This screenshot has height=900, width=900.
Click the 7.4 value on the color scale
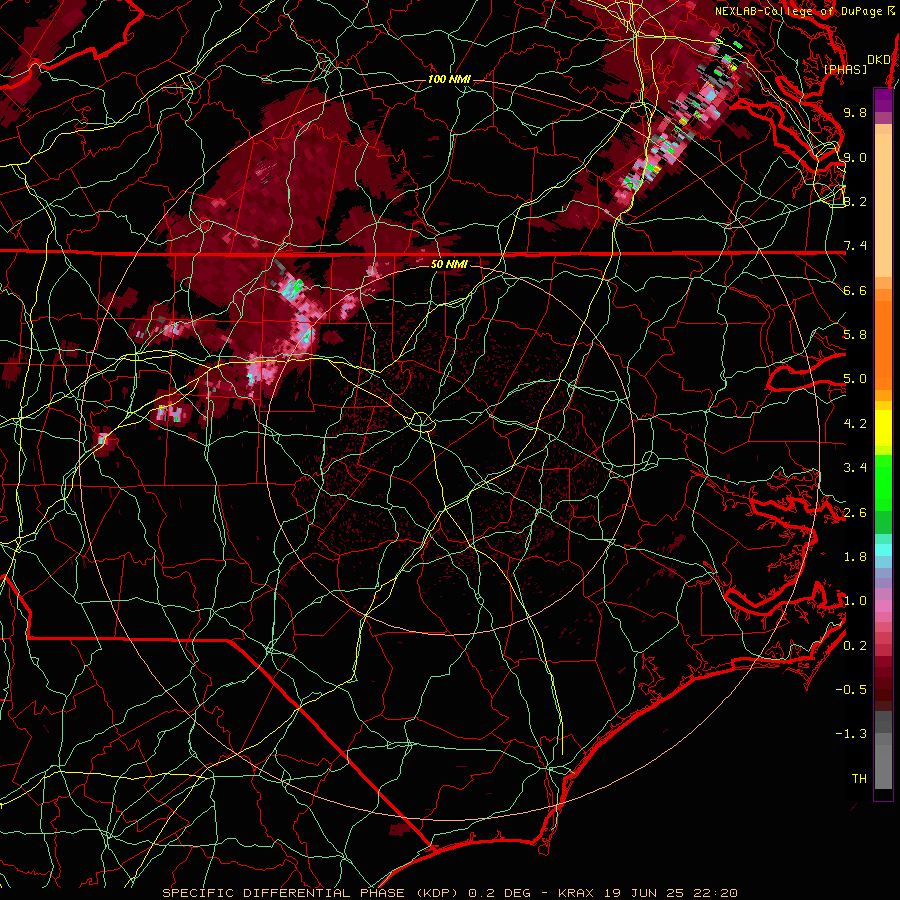point(855,246)
